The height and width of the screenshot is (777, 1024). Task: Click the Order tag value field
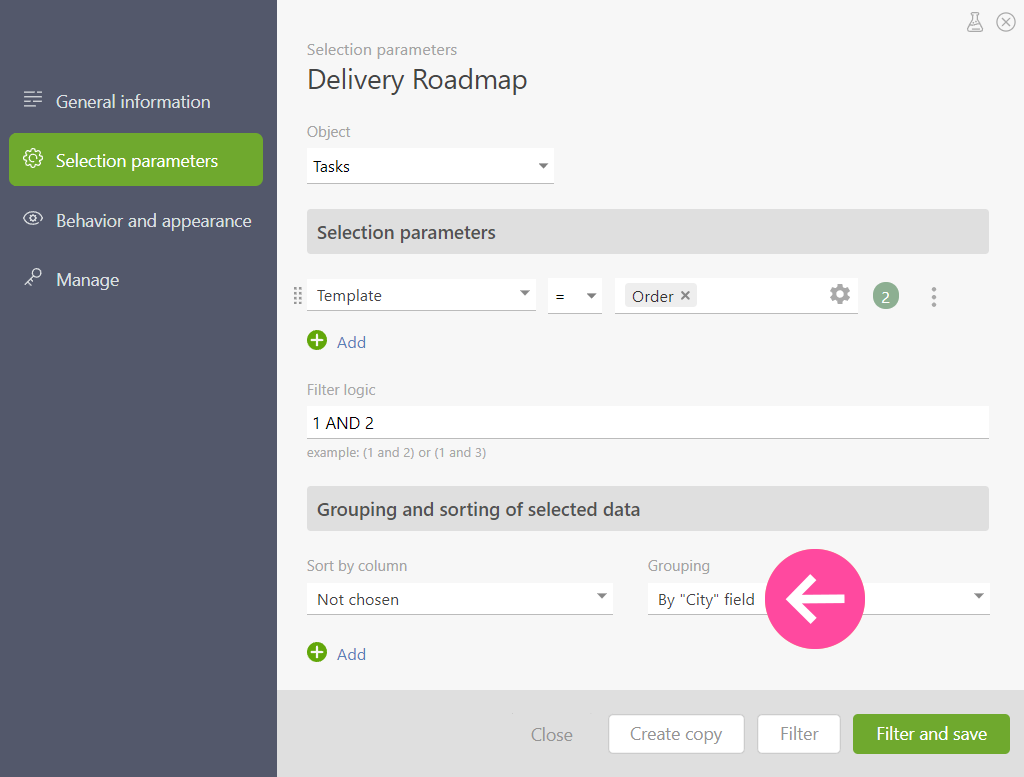coord(736,296)
